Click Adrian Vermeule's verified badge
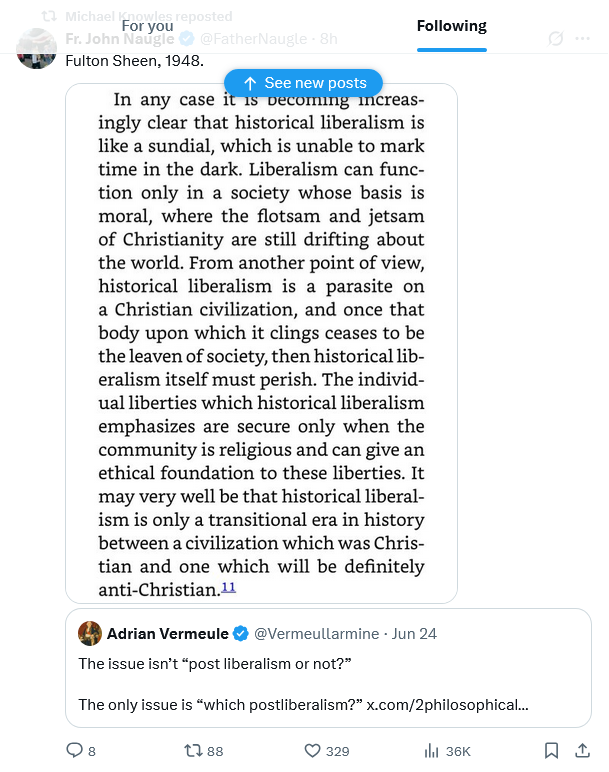This screenshot has width=609, height=772. 240,634
